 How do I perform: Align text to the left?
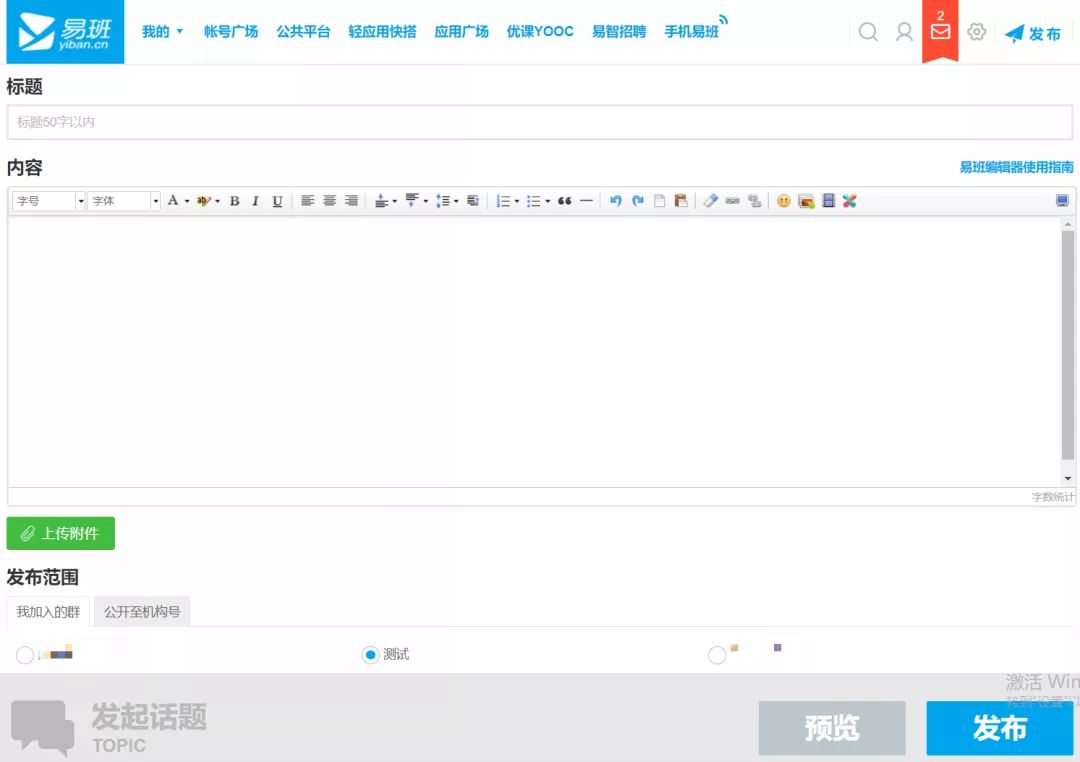[307, 200]
